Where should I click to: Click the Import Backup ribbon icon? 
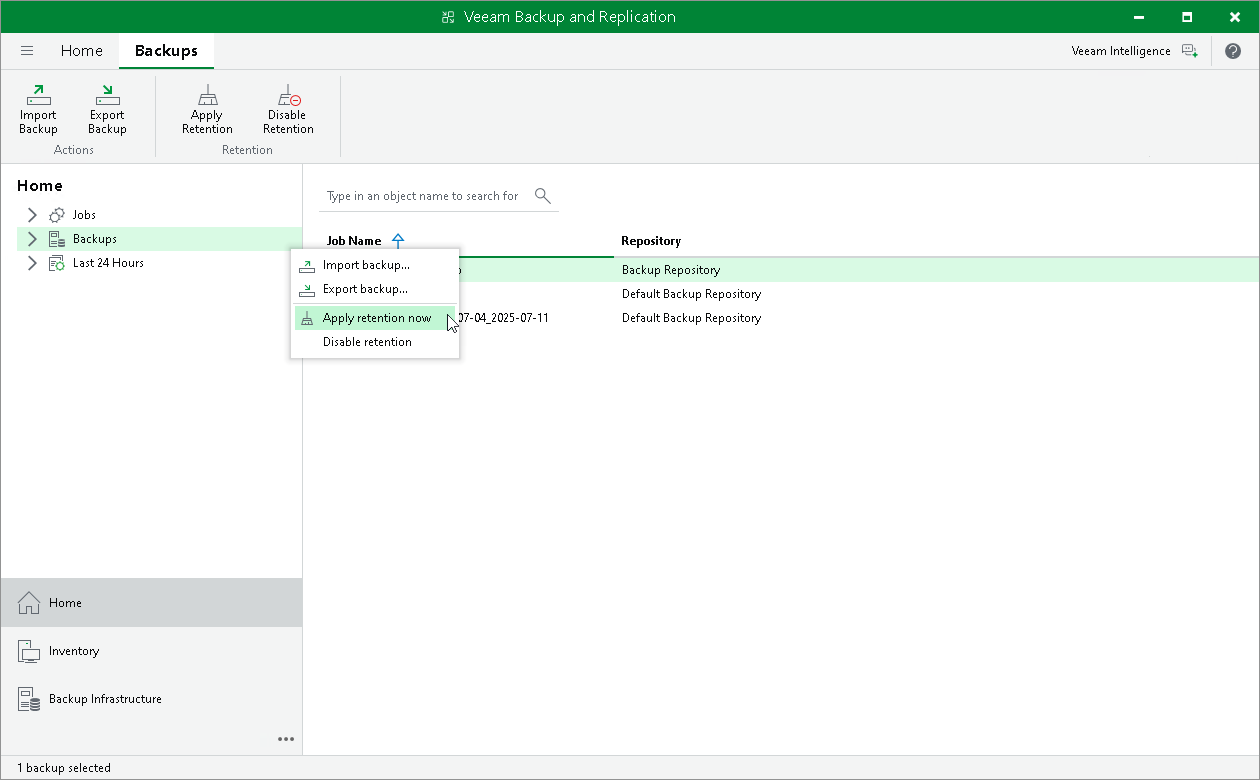pos(38,96)
